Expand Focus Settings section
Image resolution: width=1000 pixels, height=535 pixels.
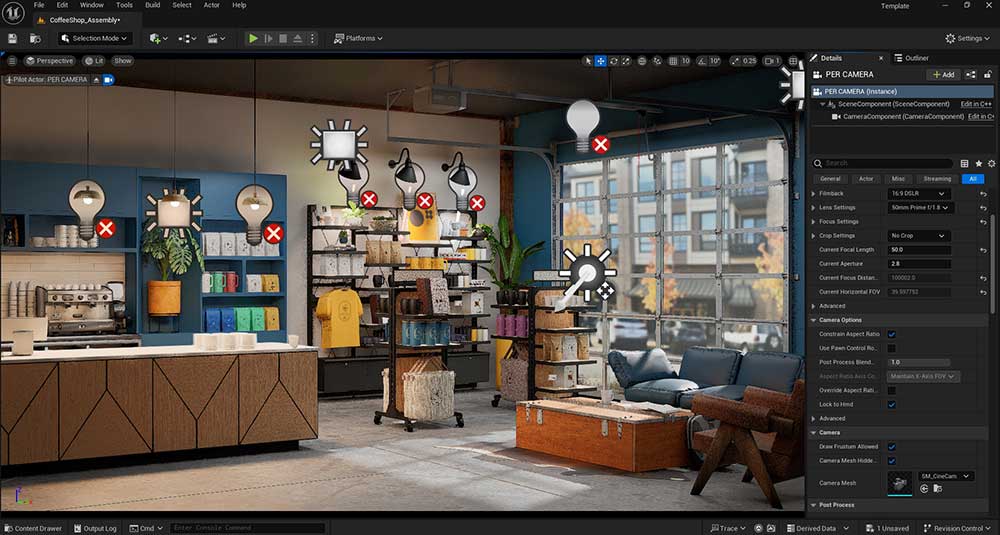813,221
